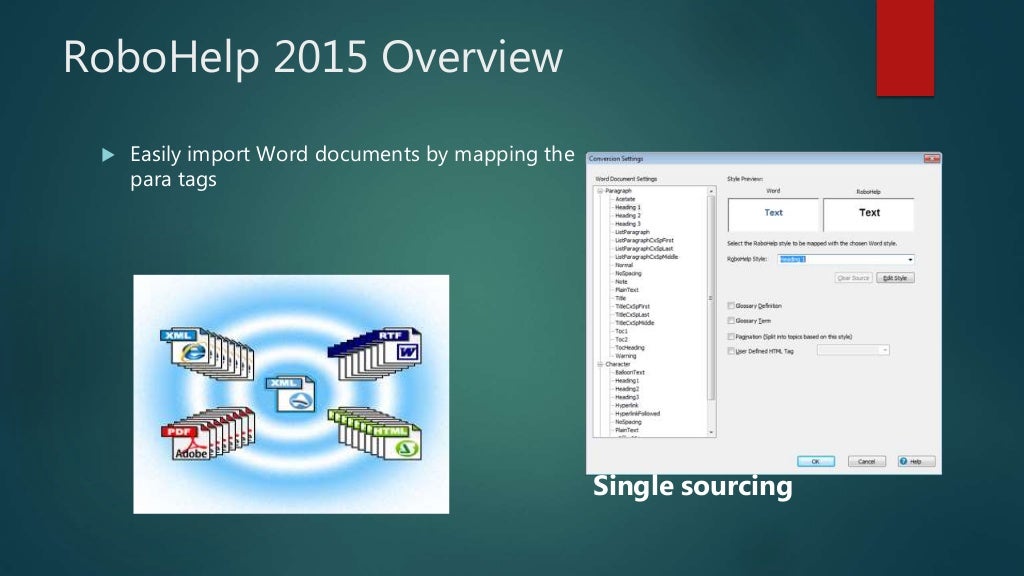Select the Acetate paragraph style

(625, 199)
